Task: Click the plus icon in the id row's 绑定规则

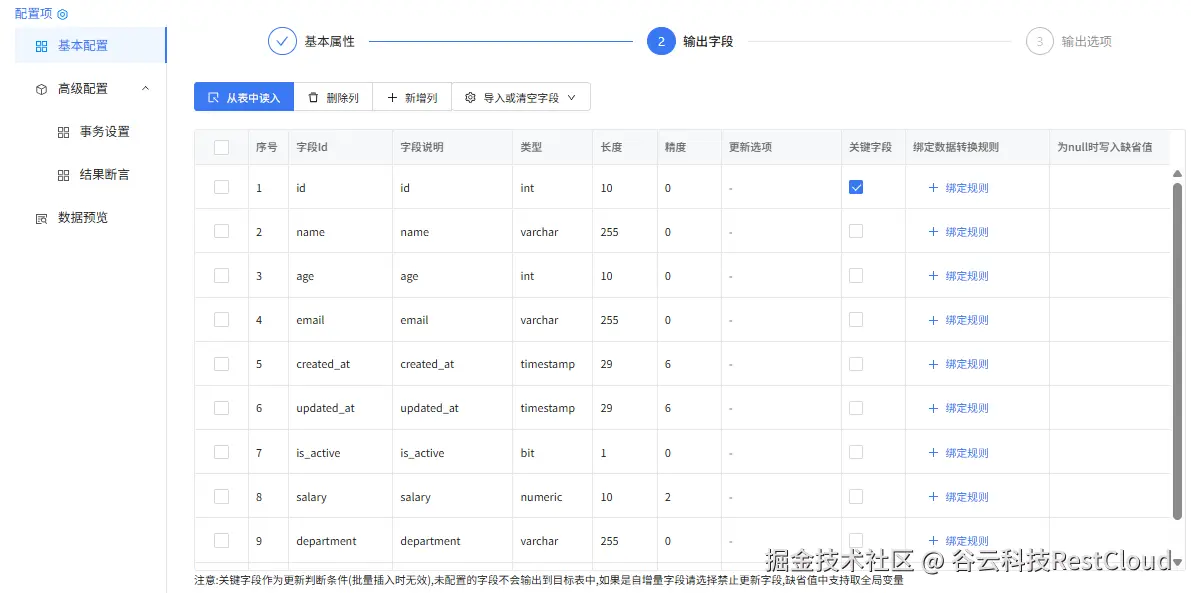Action: pyautogui.click(x=934, y=188)
